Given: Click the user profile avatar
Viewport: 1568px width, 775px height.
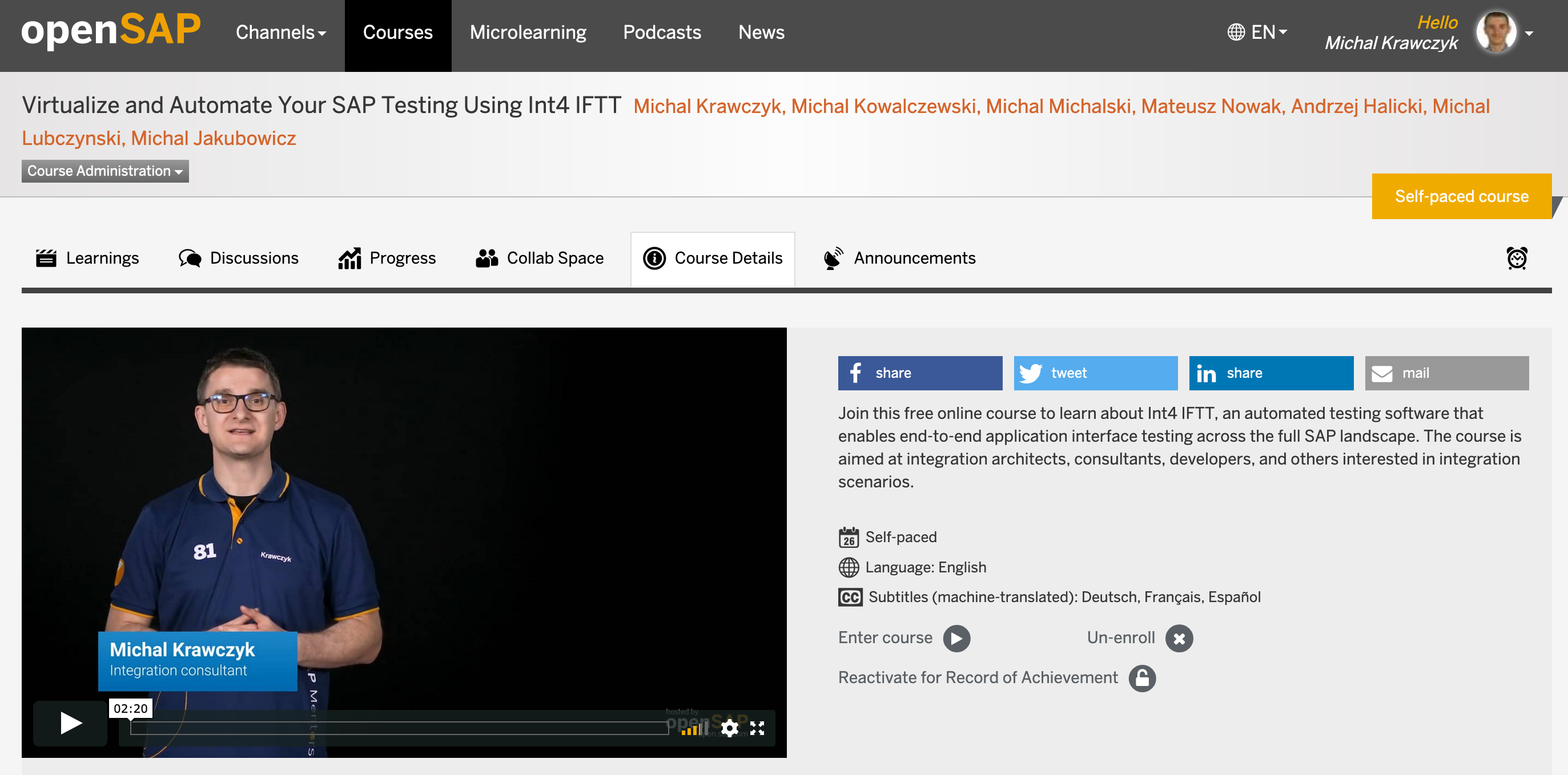Looking at the screenshot, I should (x=1495, y=32).
